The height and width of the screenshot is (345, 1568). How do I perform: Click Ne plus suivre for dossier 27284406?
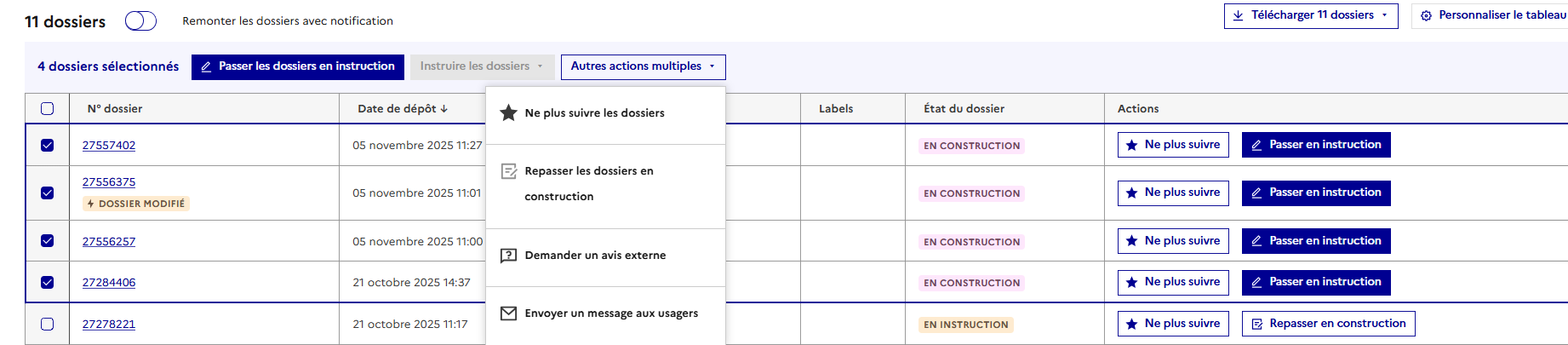click(x=1173, y=282)
